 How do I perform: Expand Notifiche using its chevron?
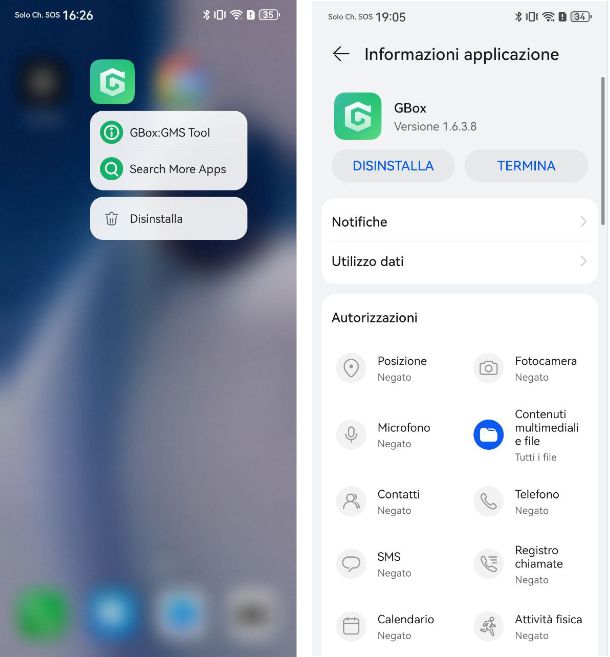click(583, 222)
